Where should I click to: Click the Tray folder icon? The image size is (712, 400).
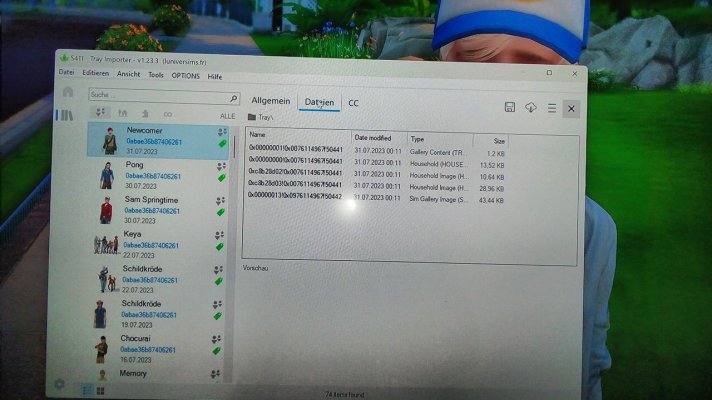coord(252,117)
